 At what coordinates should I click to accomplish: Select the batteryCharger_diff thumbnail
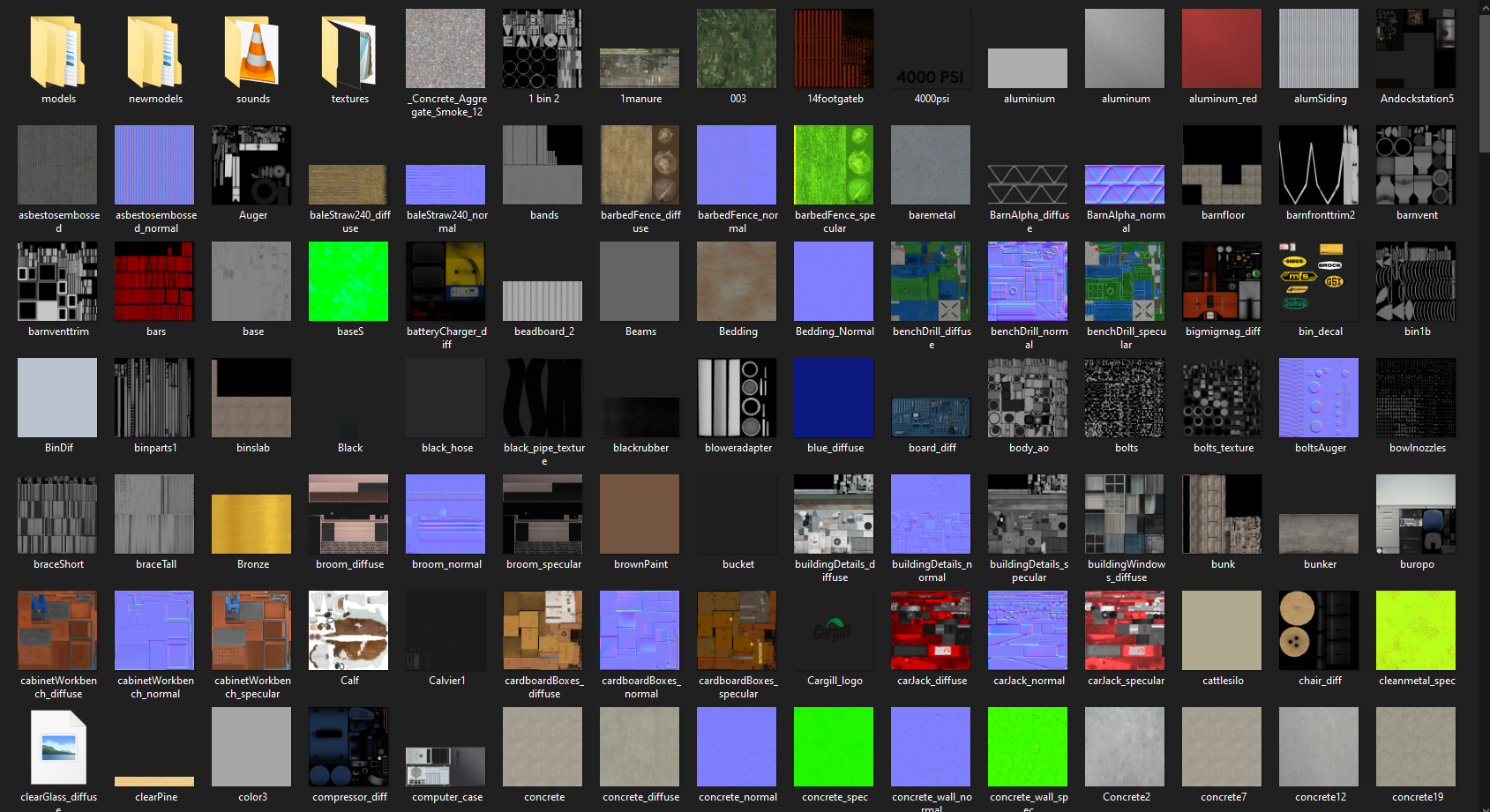click(445, 281)
